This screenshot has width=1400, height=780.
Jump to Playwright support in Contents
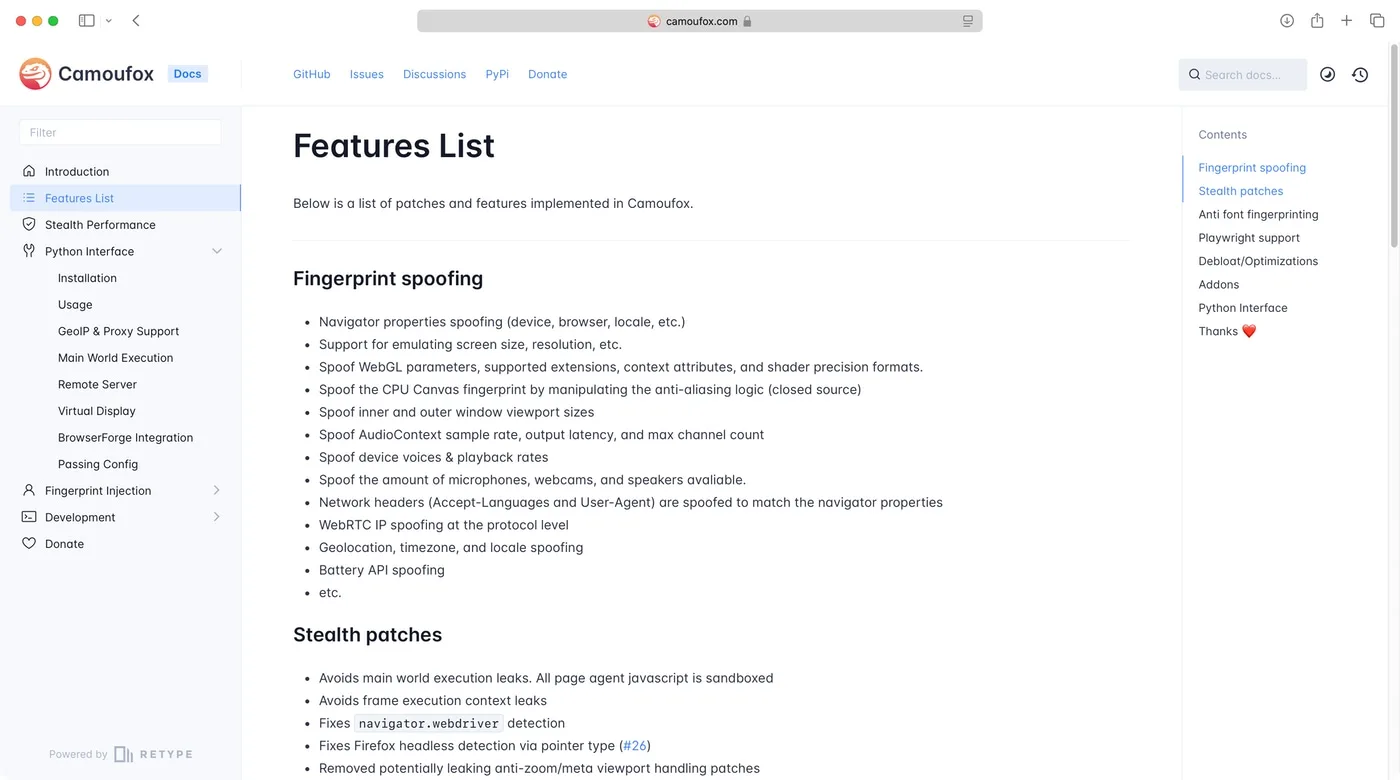(x=1249, y=238)
